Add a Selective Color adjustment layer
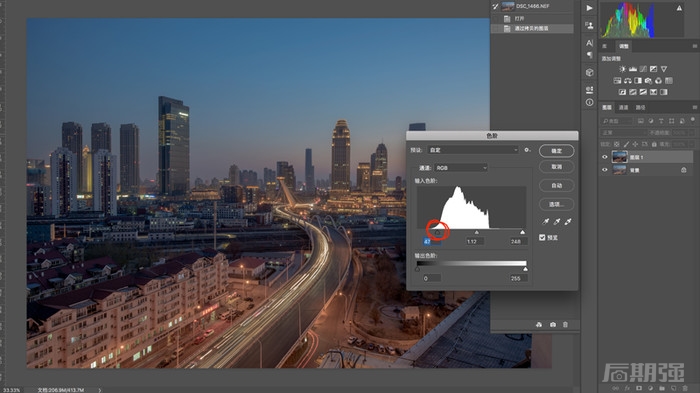Viewport: 700px width, 393px height. (654, 92)
